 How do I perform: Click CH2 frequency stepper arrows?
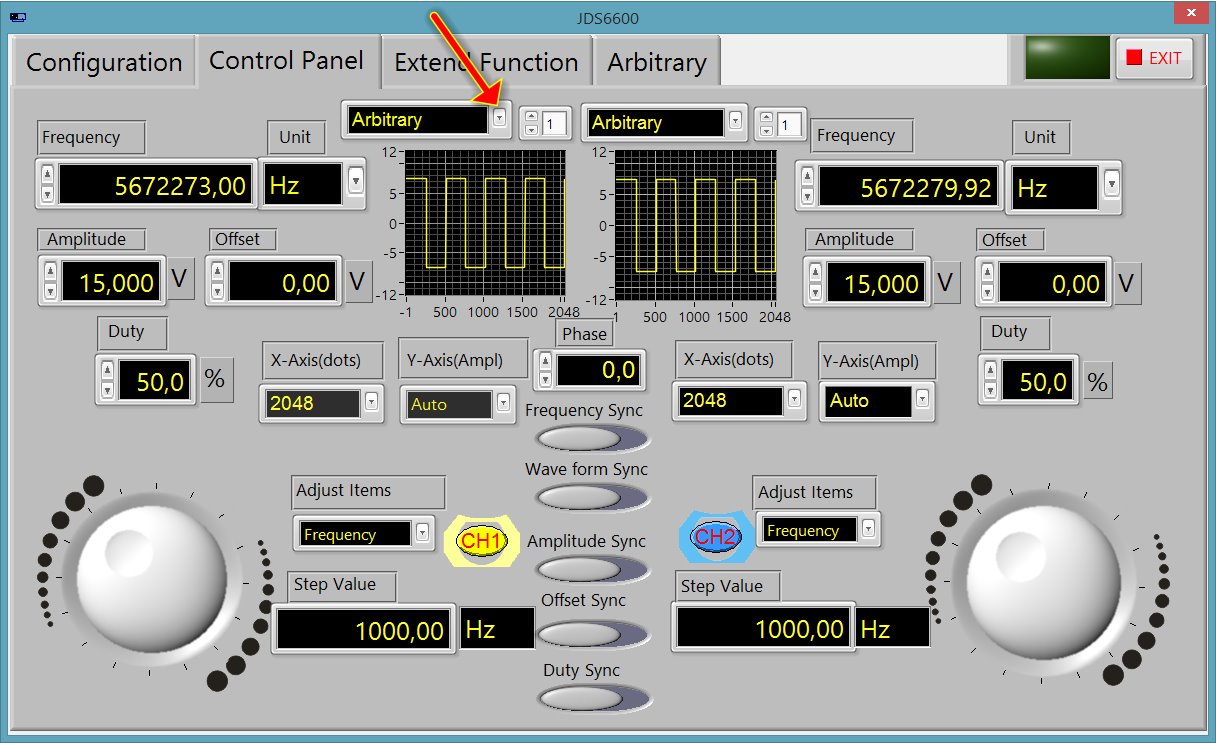[806, 187]
